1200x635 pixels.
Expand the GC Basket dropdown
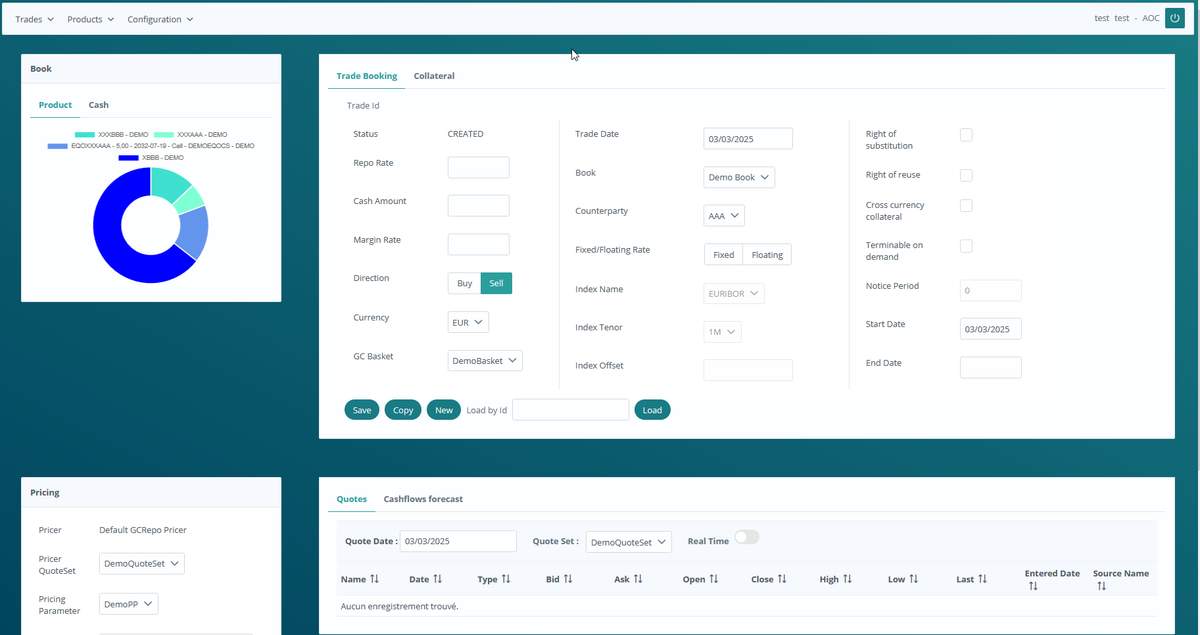(485, 361)
